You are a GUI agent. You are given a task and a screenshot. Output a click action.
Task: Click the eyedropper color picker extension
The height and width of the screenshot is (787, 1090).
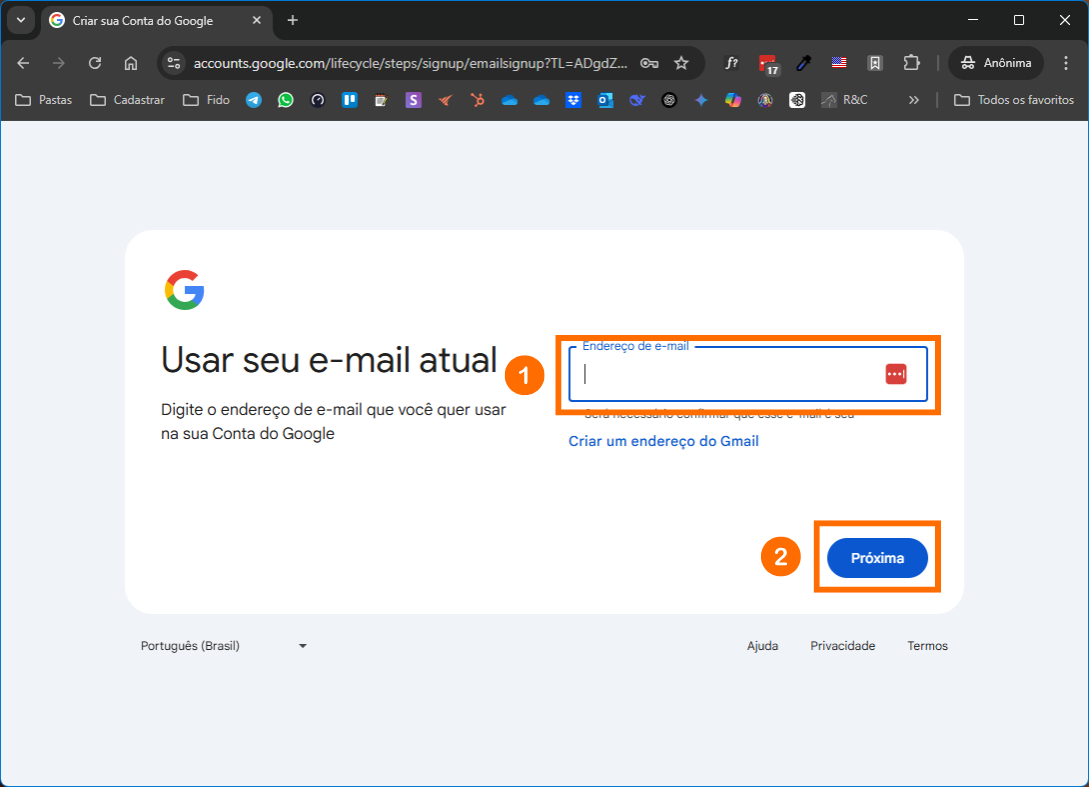[x=803, y=63]
